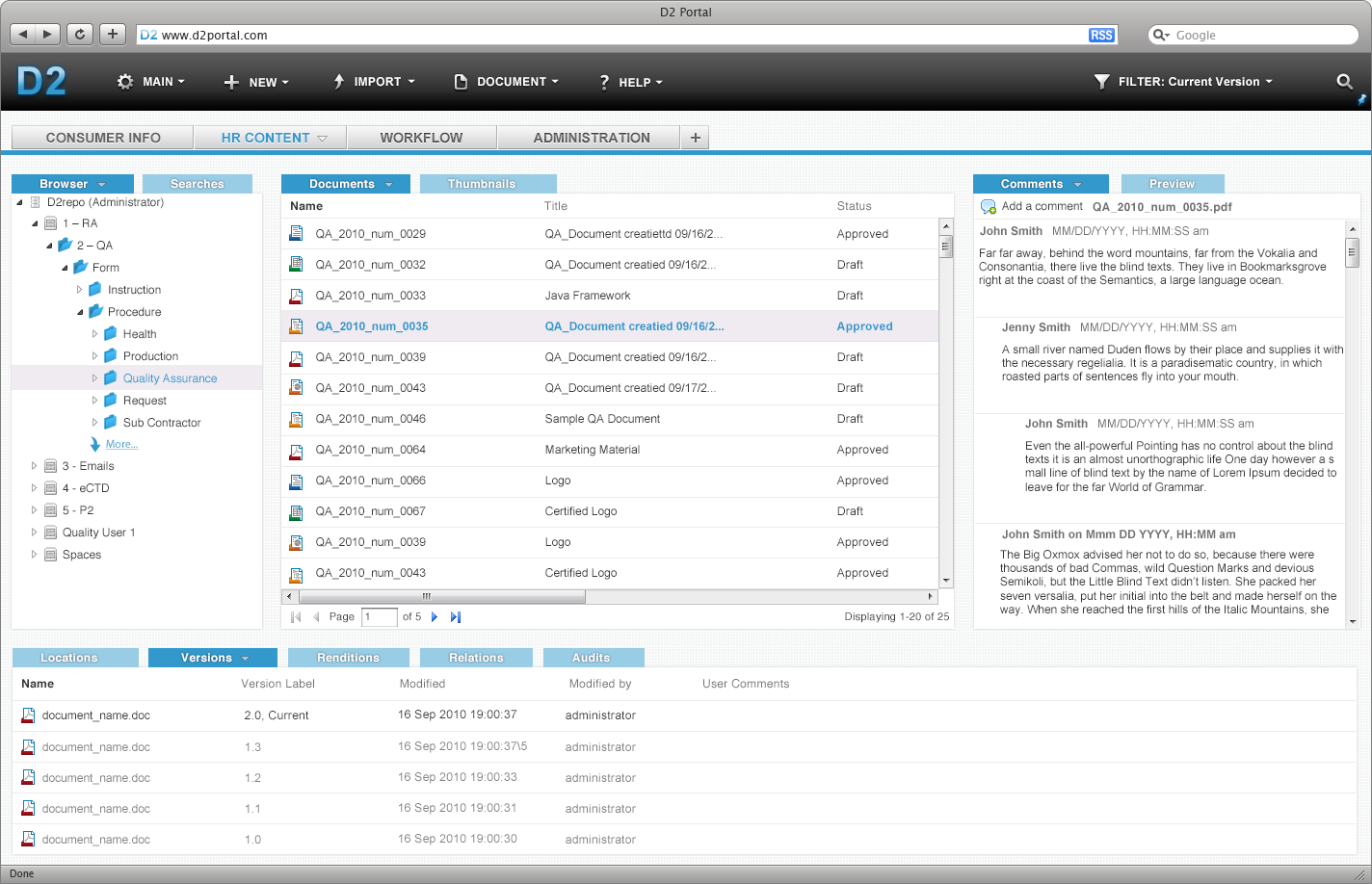Reload the page with refresh button
Viewport: 1372px width, 884px height.
[x=80, y=34]
